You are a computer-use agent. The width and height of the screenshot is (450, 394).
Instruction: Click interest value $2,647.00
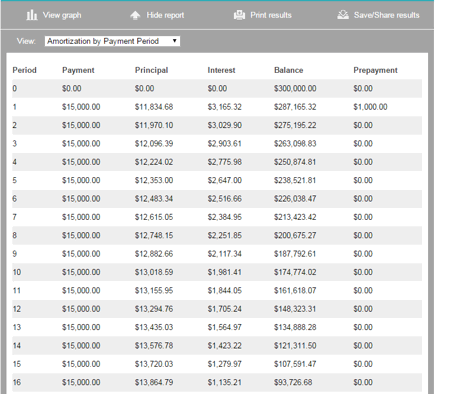pyautogui.click(x=224, y=180)
